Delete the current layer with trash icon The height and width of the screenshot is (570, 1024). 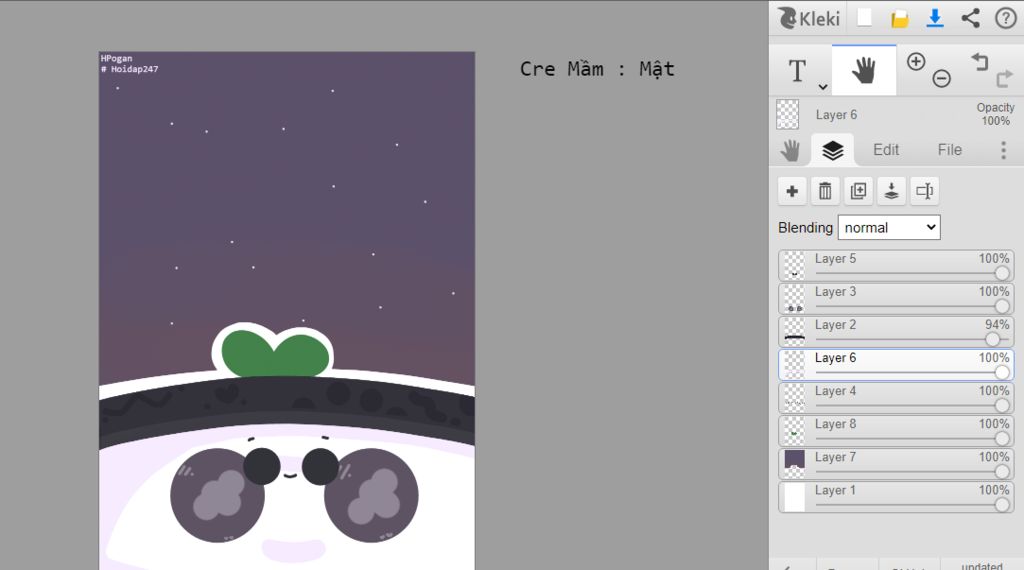pos(825,191)
